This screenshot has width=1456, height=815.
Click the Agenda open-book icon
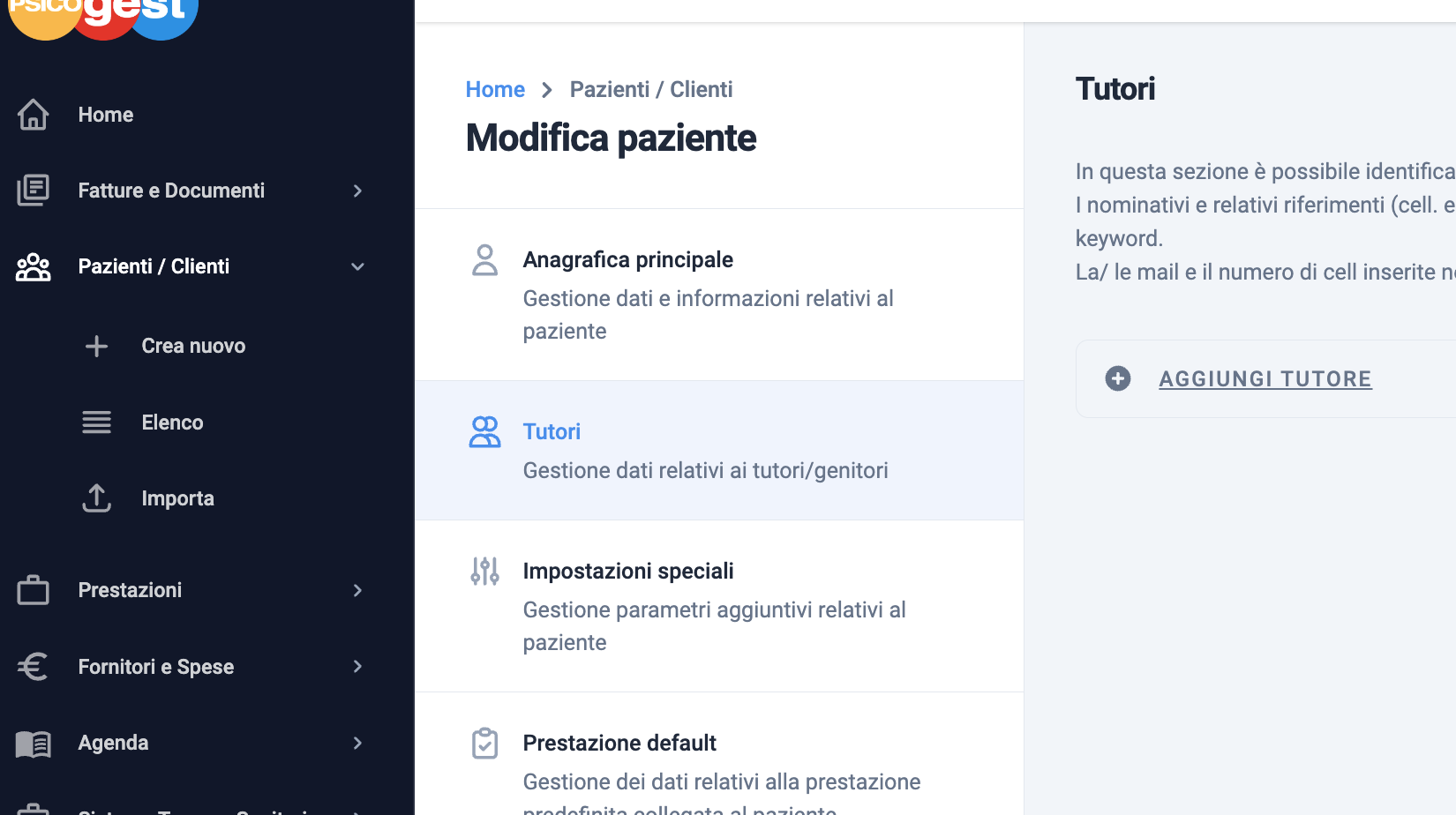(34, 744)
